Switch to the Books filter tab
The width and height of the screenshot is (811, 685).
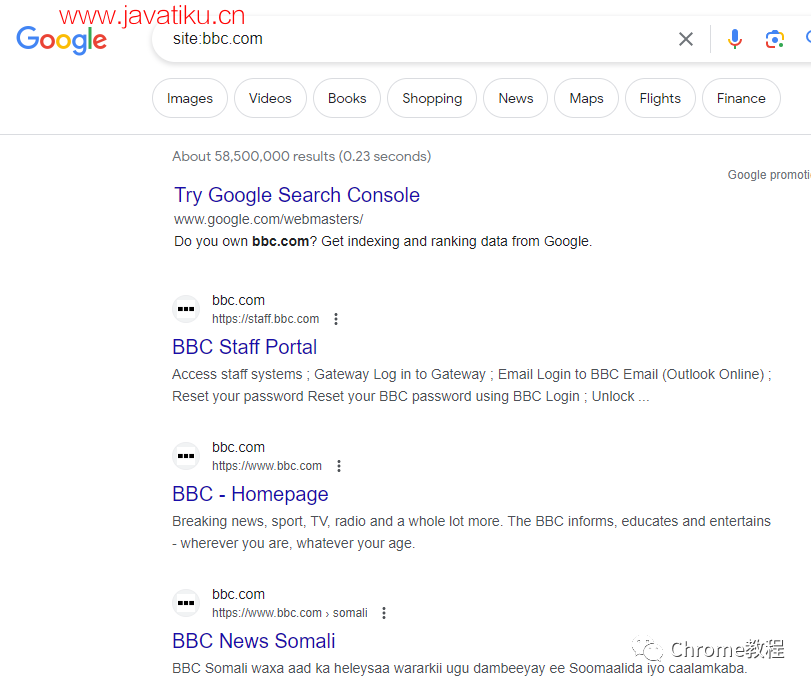pos(347,98)
